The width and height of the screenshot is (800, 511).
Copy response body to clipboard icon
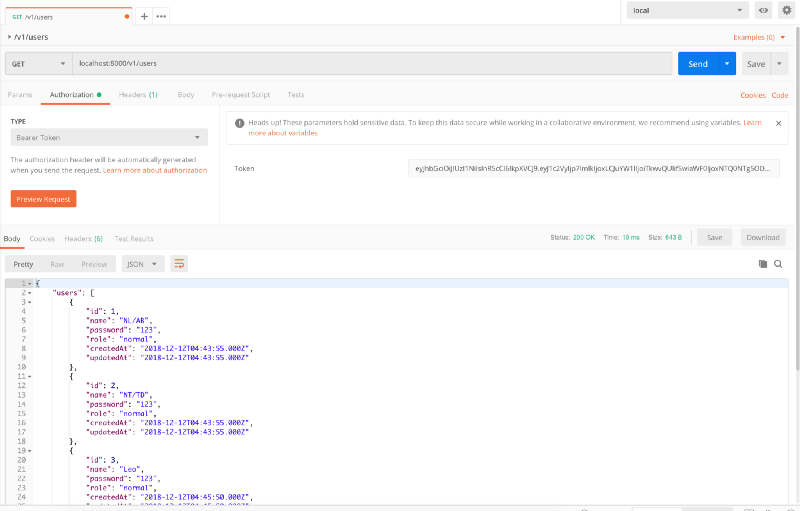(x=763, y=264)
